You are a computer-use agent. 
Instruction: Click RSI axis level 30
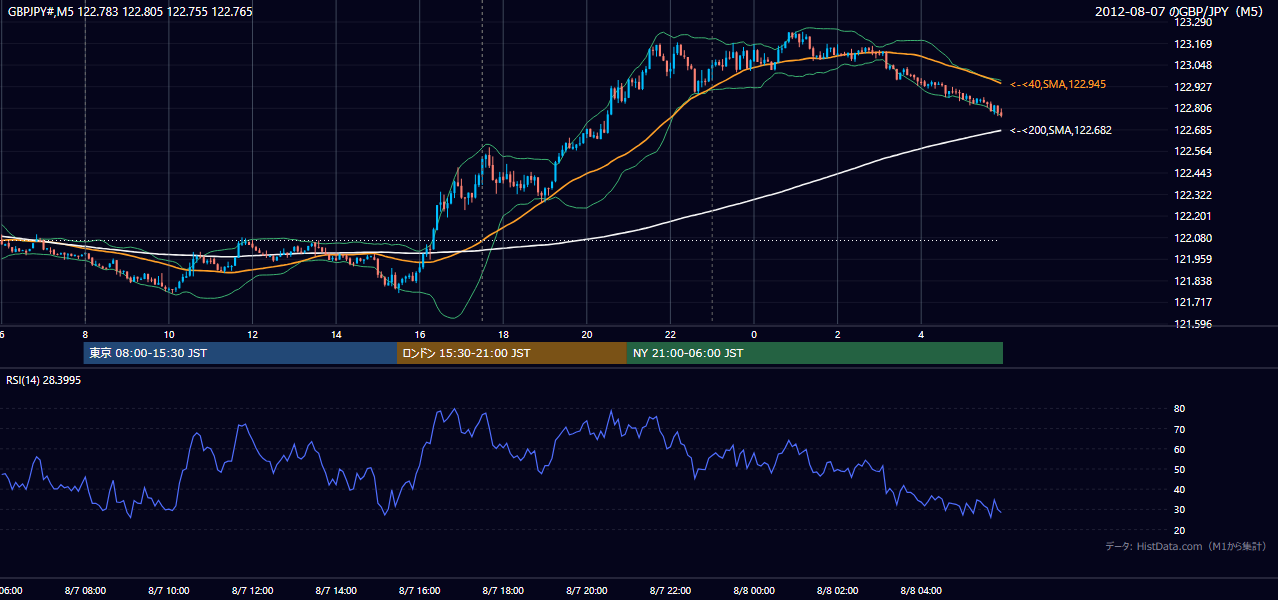pos(1179,509)
